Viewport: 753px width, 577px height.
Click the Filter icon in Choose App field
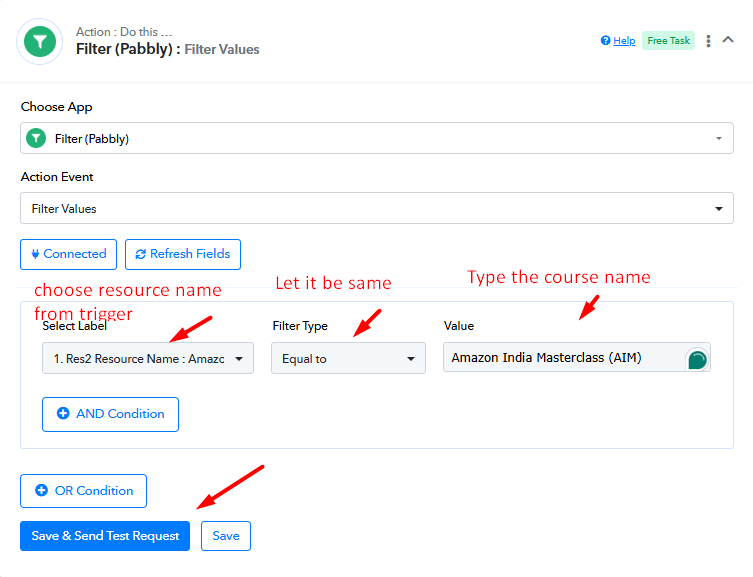click(36, 138)
